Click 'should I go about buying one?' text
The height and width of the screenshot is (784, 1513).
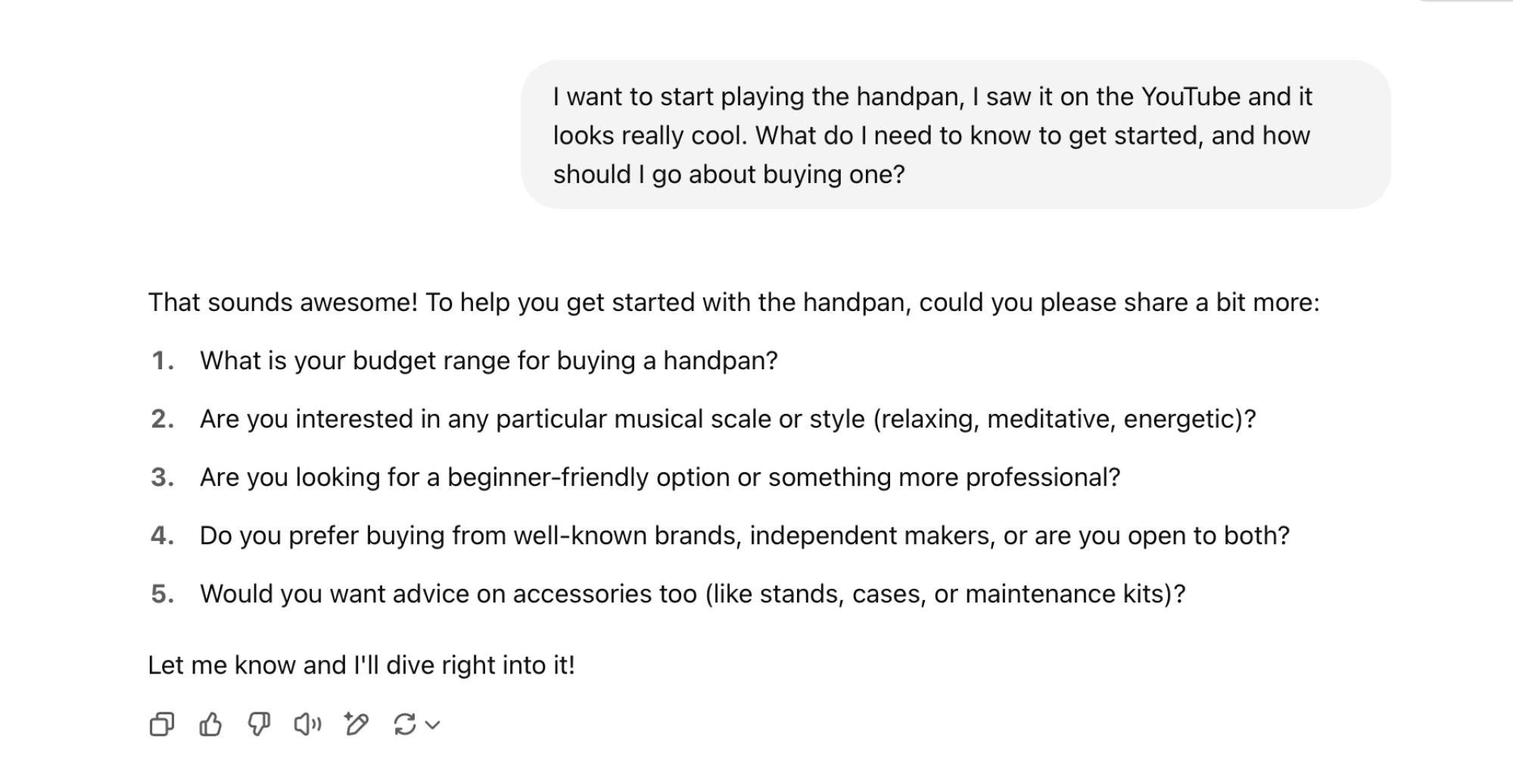click(729, 174)
